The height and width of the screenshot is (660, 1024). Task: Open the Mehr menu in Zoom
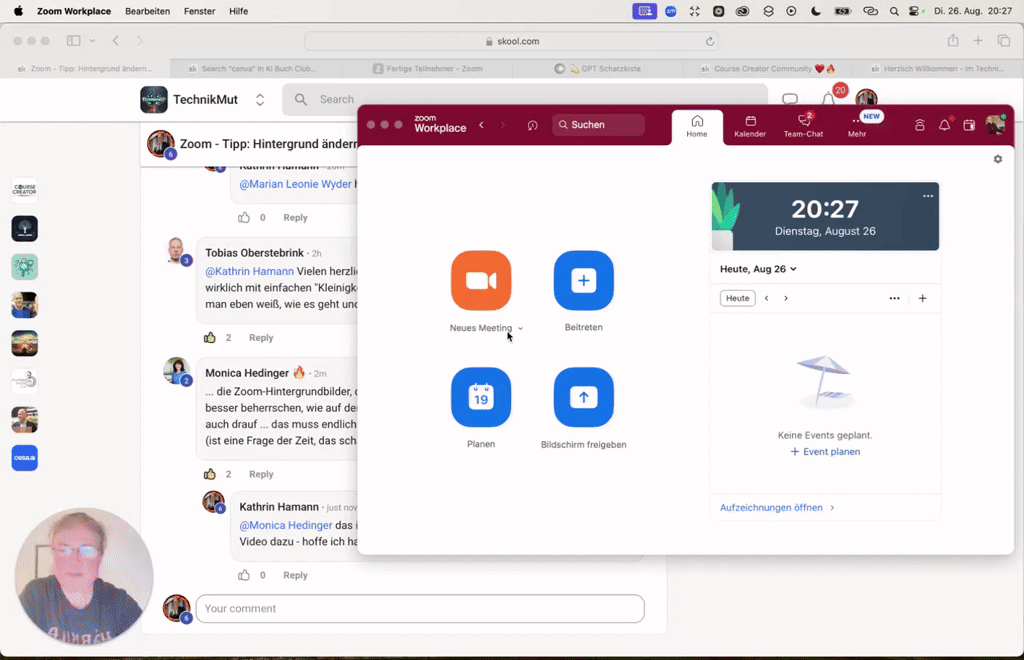(x=857, y=126)
